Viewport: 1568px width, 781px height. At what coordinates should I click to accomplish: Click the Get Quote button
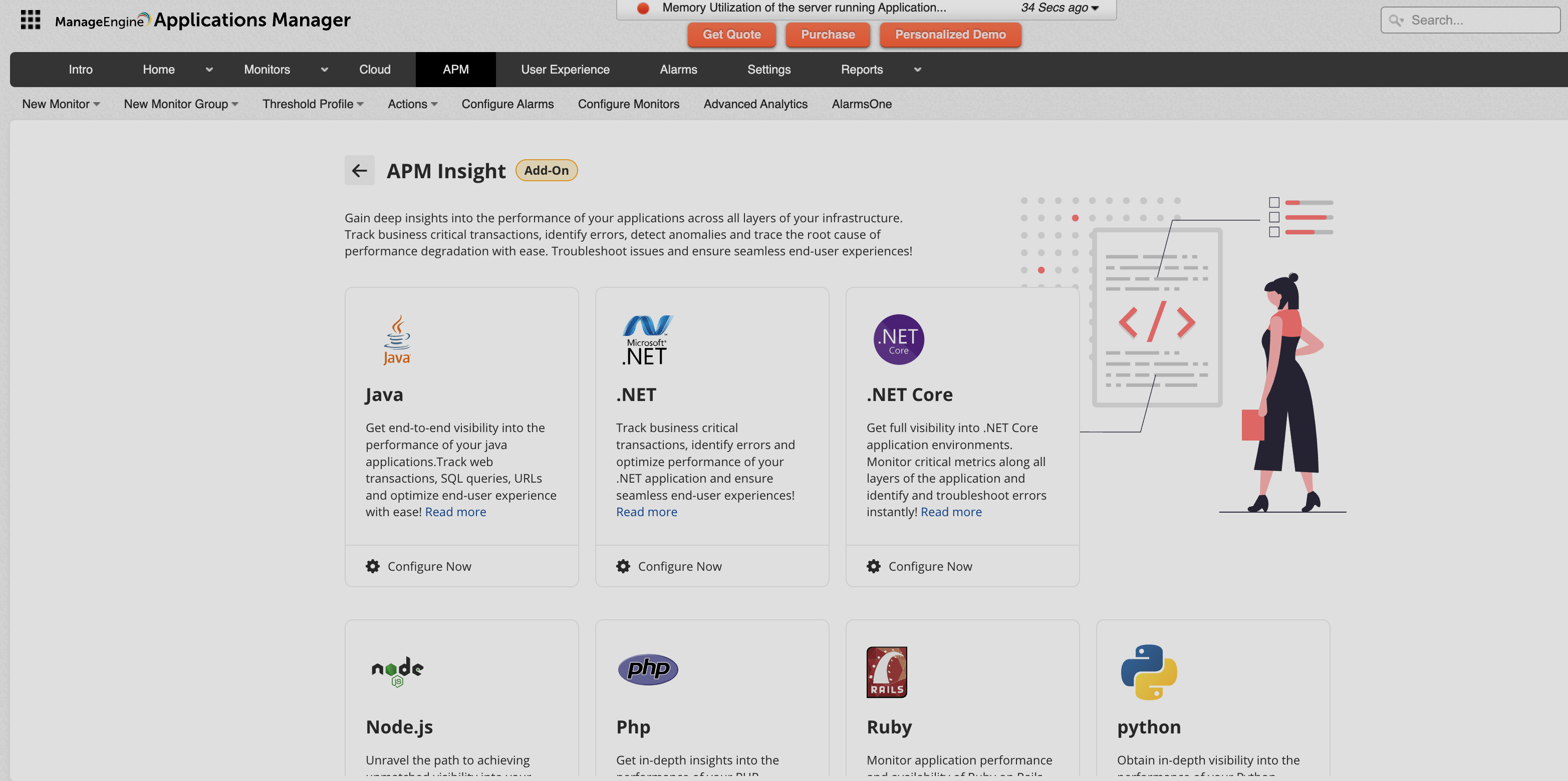click(x=731, y=35)
